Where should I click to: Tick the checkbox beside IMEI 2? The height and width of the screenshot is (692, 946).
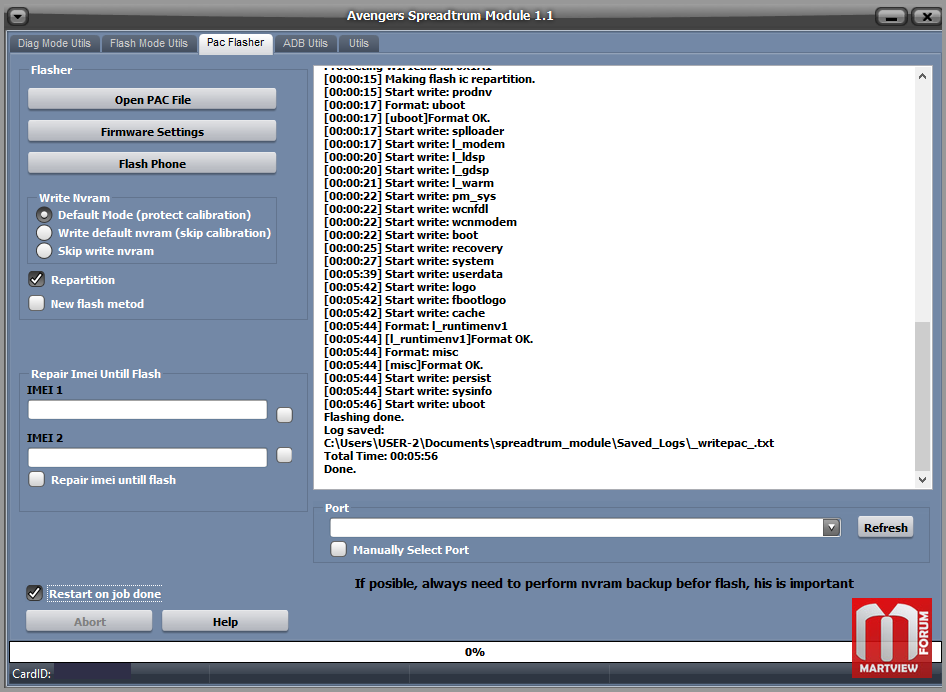pos(285,455)
